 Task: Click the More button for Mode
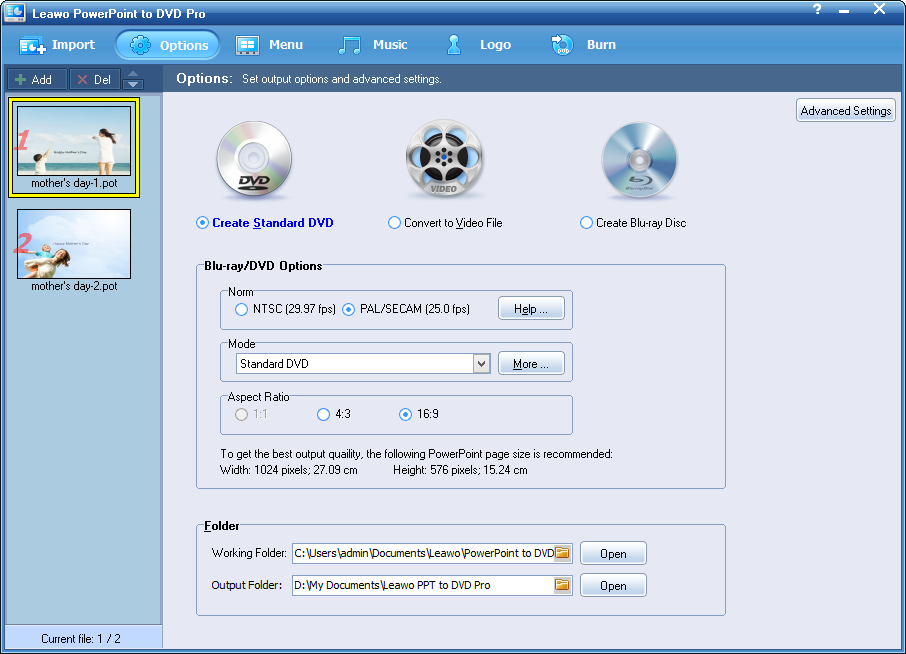[x=531, y=363]
